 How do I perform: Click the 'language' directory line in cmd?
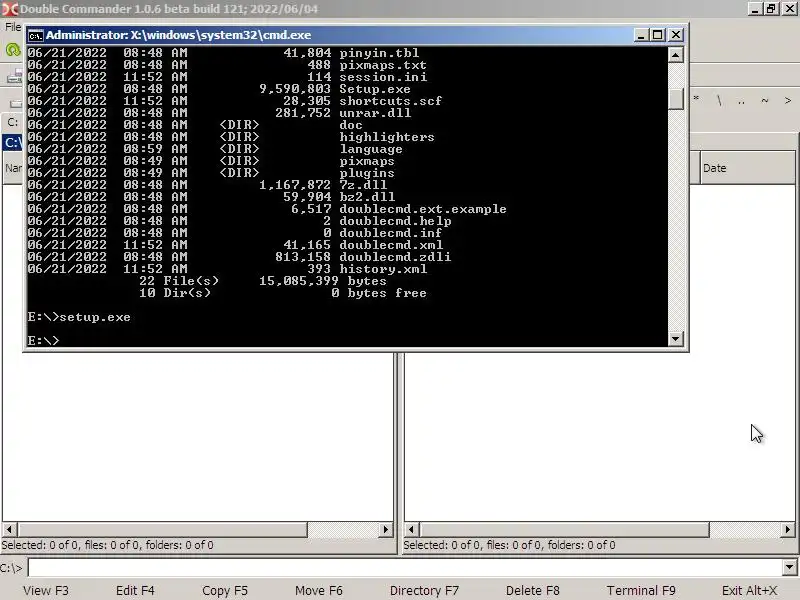coord(215,149)
